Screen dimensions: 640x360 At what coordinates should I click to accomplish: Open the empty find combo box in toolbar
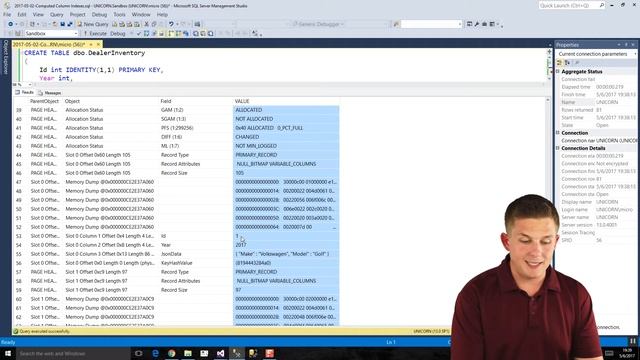click(431, 24)
